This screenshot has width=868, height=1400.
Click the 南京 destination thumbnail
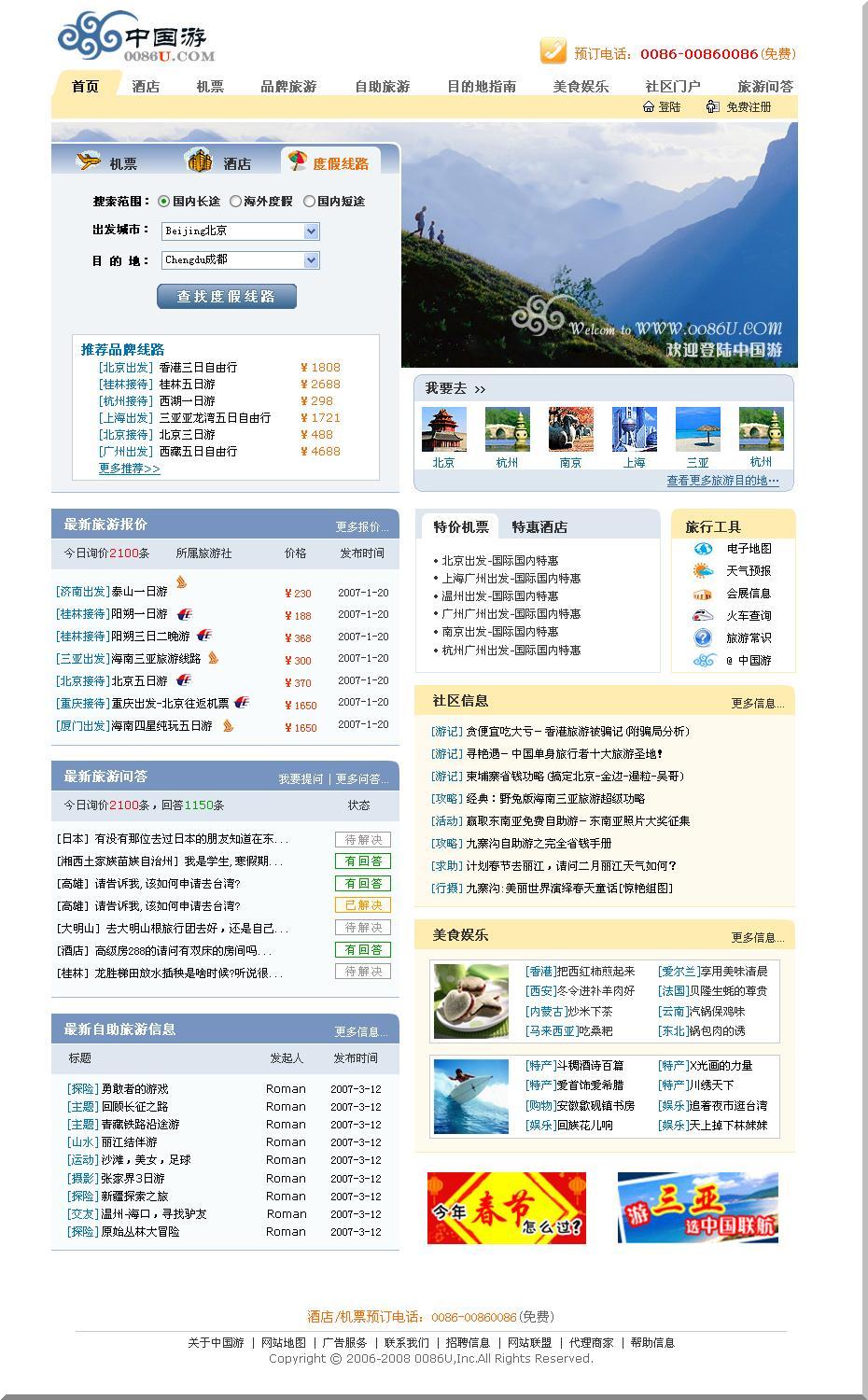click(x=571, y=429)
